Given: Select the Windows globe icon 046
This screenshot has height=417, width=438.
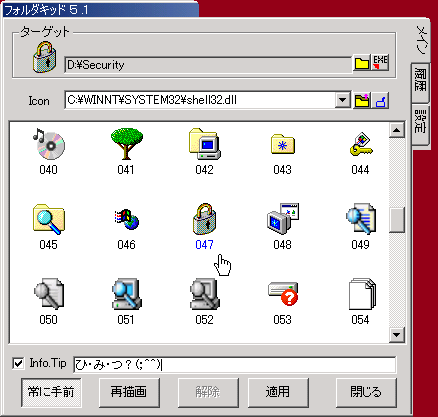Looking at the screenshot, I should pos(127,219).
